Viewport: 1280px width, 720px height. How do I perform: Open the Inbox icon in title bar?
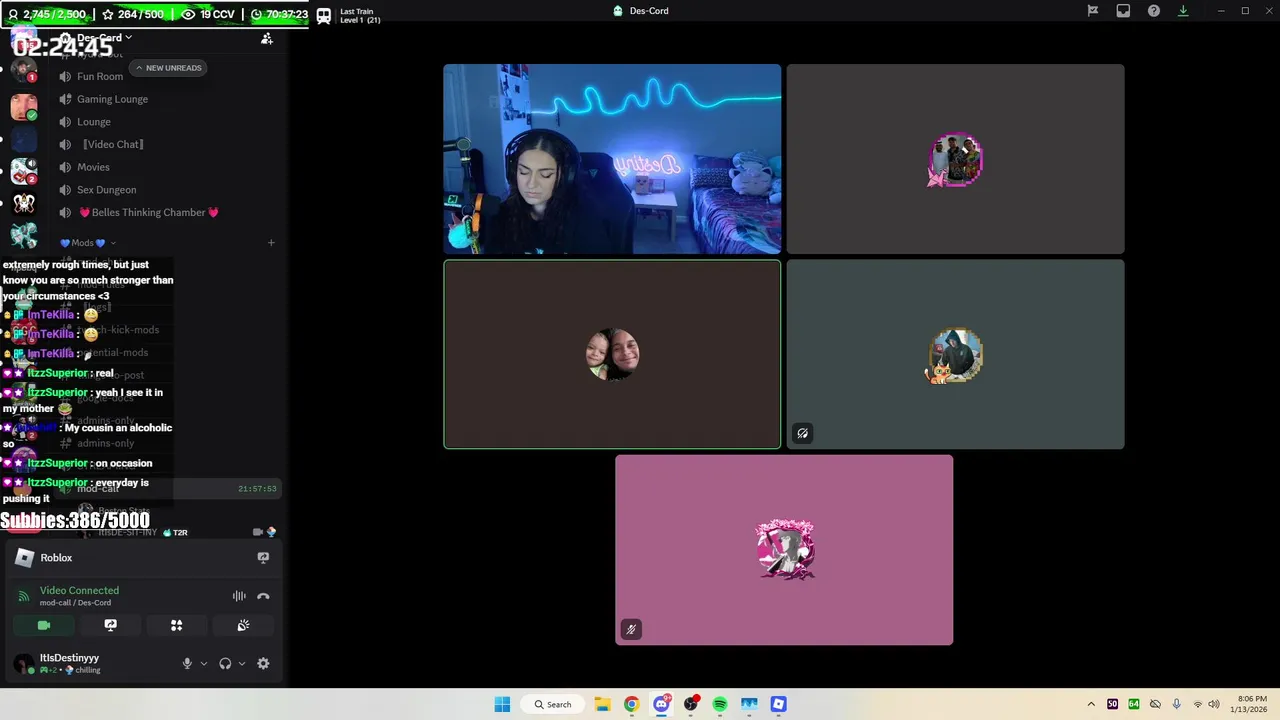tap(1123, 11)
